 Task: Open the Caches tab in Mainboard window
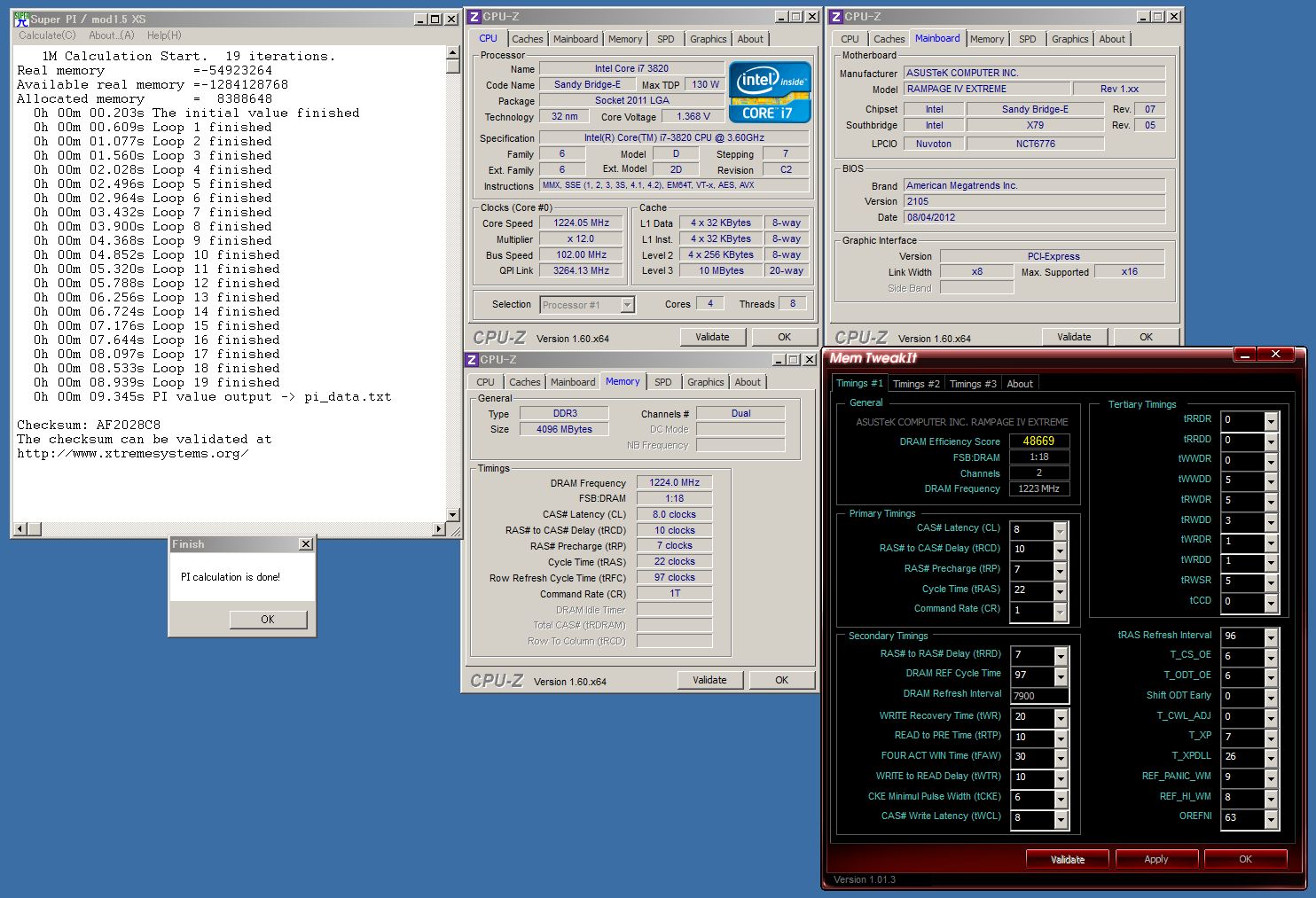click(x=889, y=39)
